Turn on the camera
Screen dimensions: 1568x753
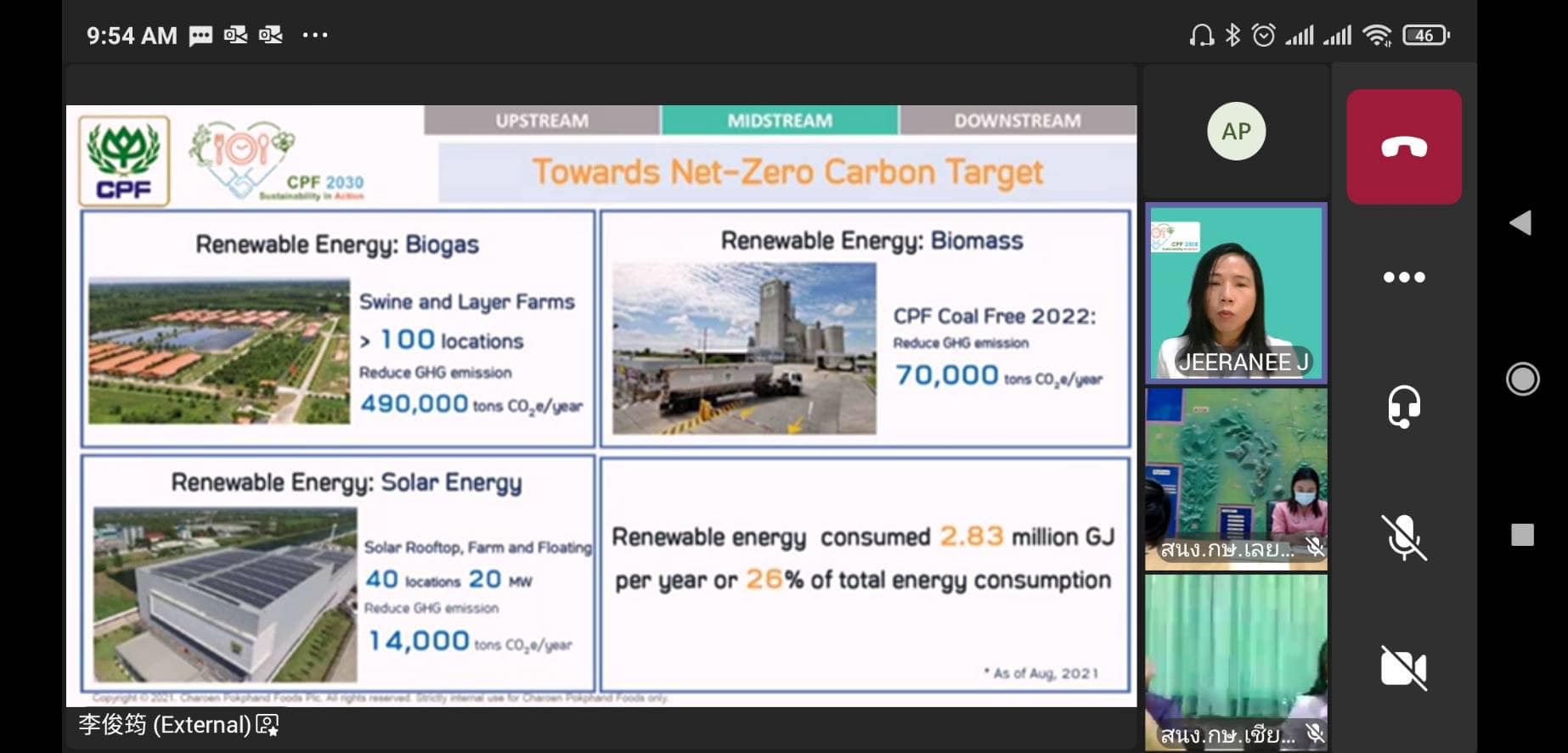[x=1403, y=667]
